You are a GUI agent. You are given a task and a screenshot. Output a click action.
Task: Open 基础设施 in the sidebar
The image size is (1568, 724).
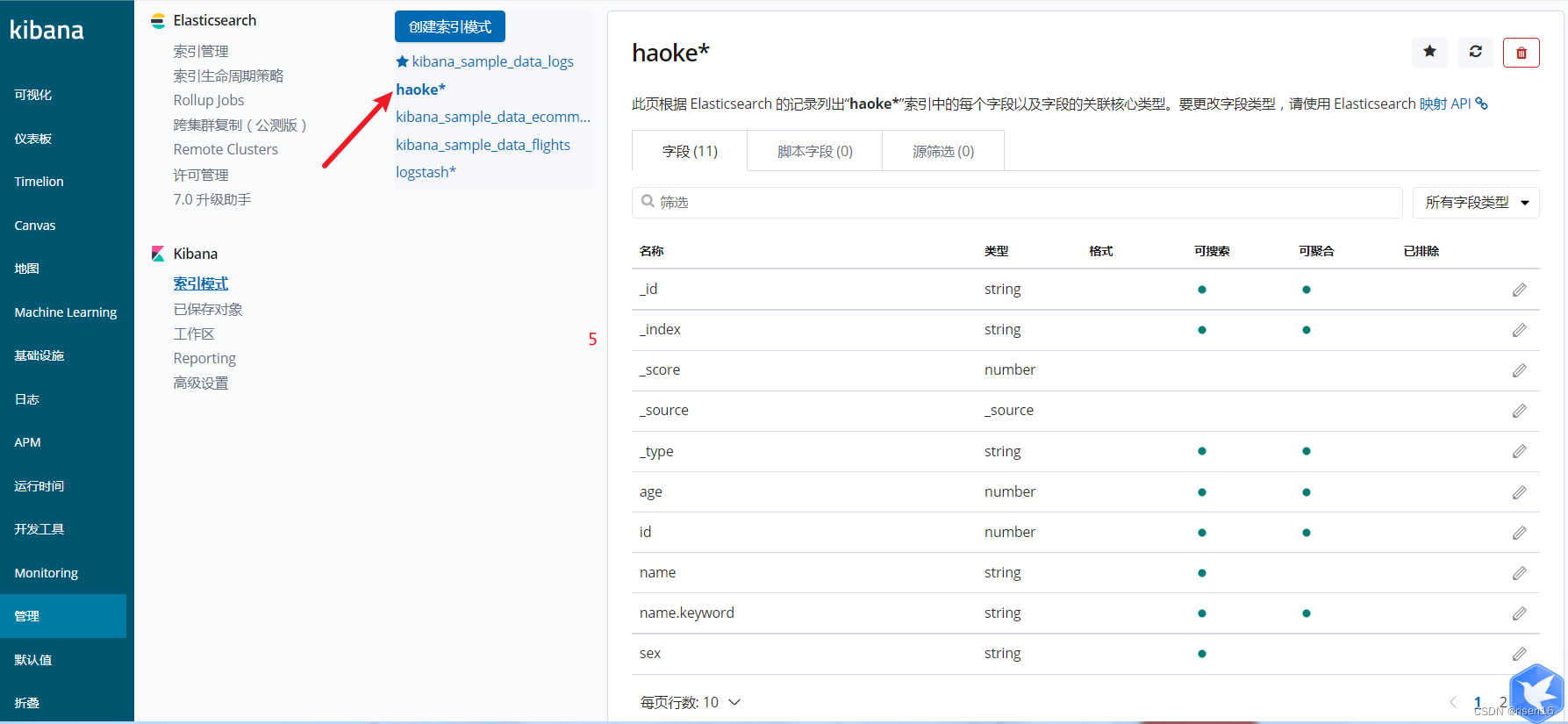coord(39,355)
